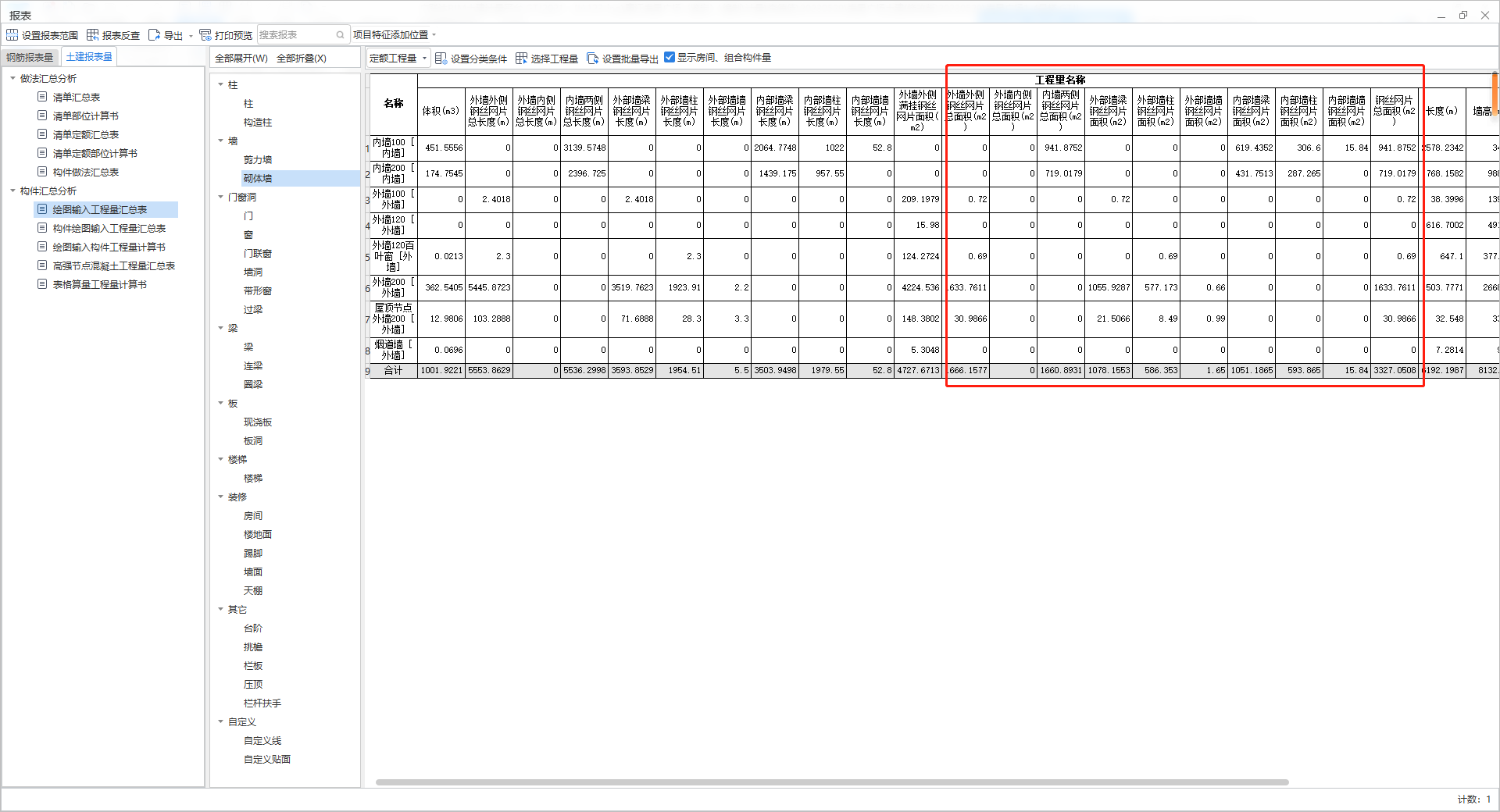The width and height of the screenshot is (1500, 812).
Task: Select 现浇板 in component tree
Action: [258, 422]
